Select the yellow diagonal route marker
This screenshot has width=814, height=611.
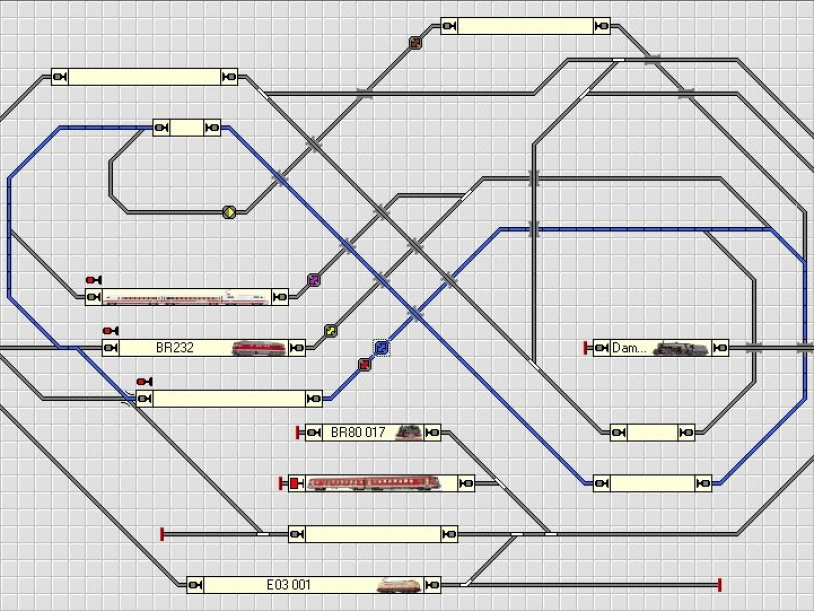pyautogui.click(x=330, y=331)
